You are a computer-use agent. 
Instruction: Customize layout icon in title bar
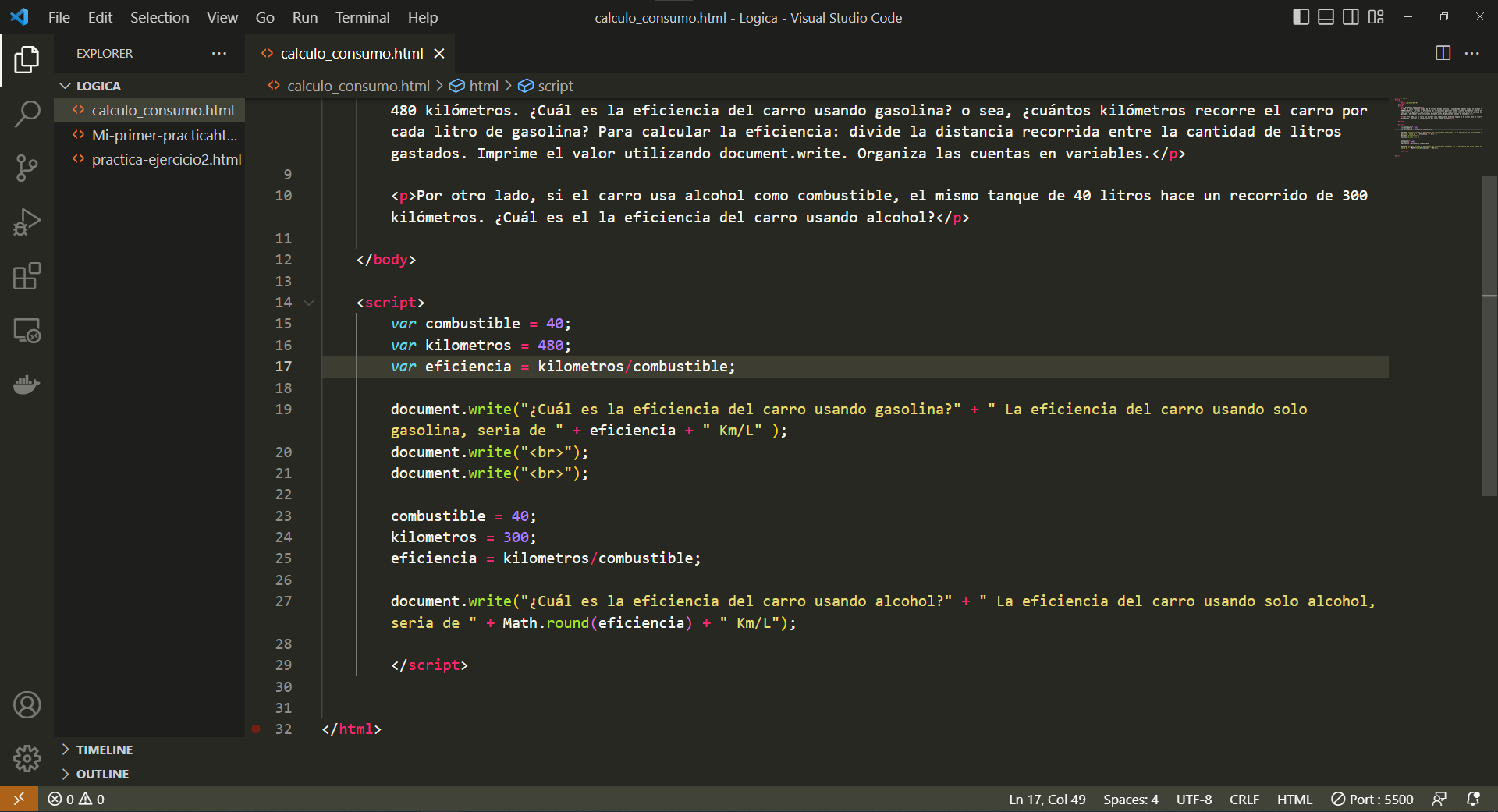point(1376,17)
